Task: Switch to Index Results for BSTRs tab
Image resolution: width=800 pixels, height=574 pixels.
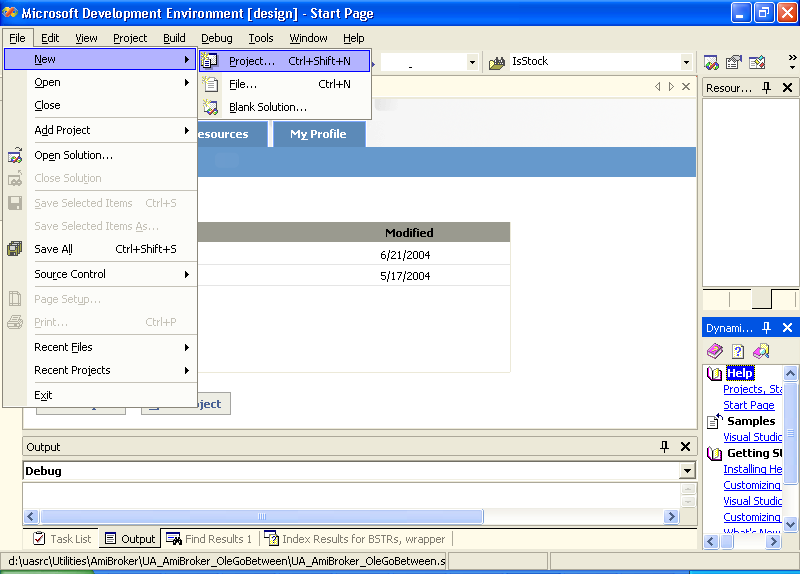Action: click(355, 539)
